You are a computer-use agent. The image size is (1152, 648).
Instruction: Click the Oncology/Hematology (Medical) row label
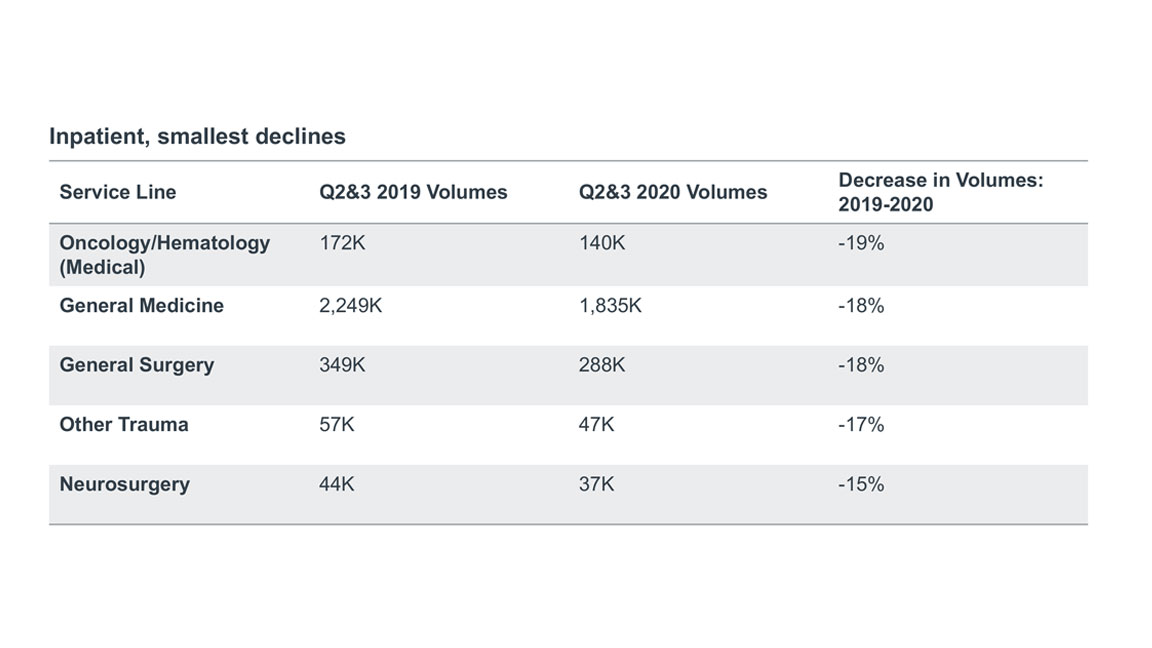click(164, 255)
